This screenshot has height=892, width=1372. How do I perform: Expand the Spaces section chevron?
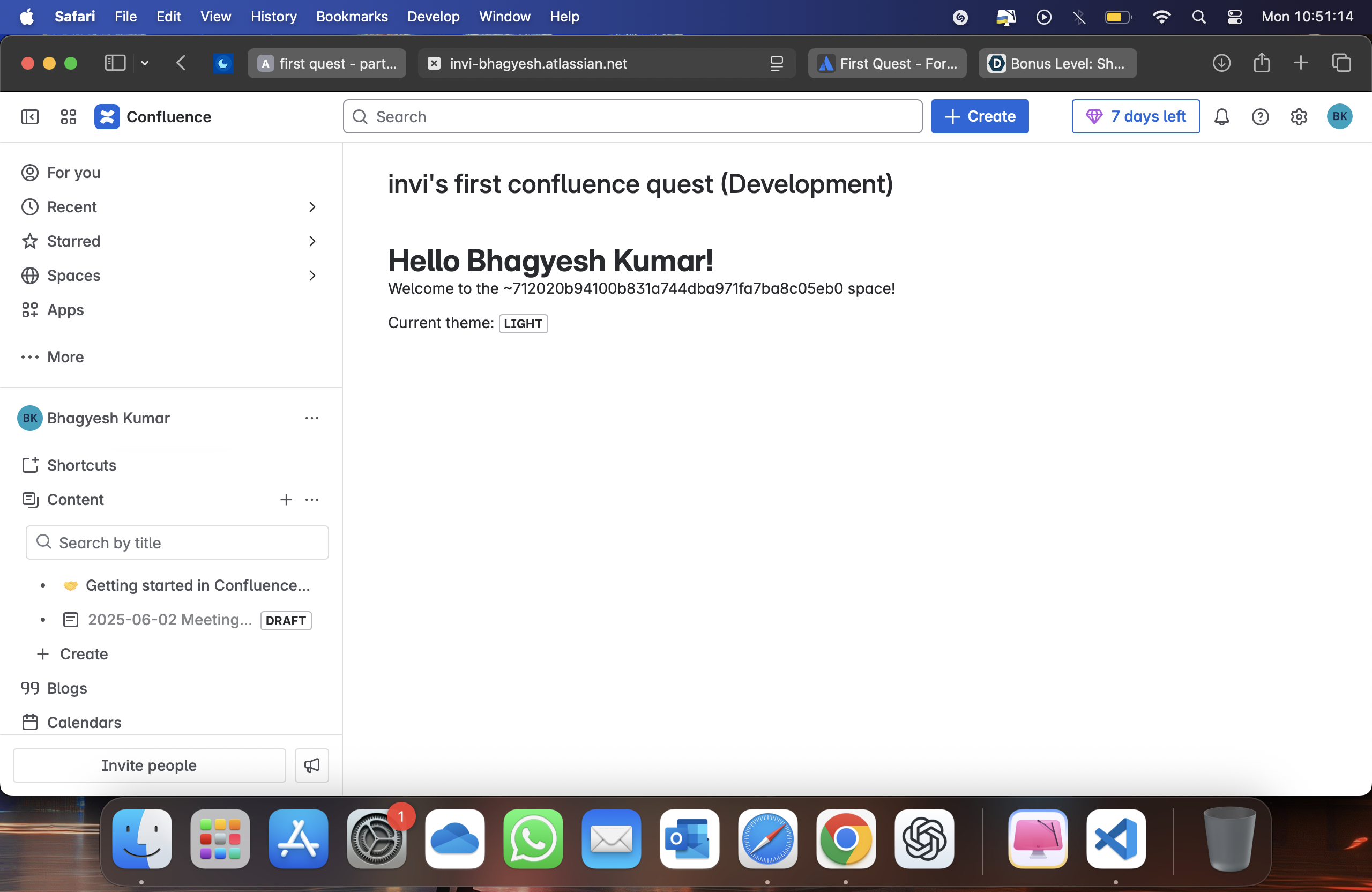[312, 276]
